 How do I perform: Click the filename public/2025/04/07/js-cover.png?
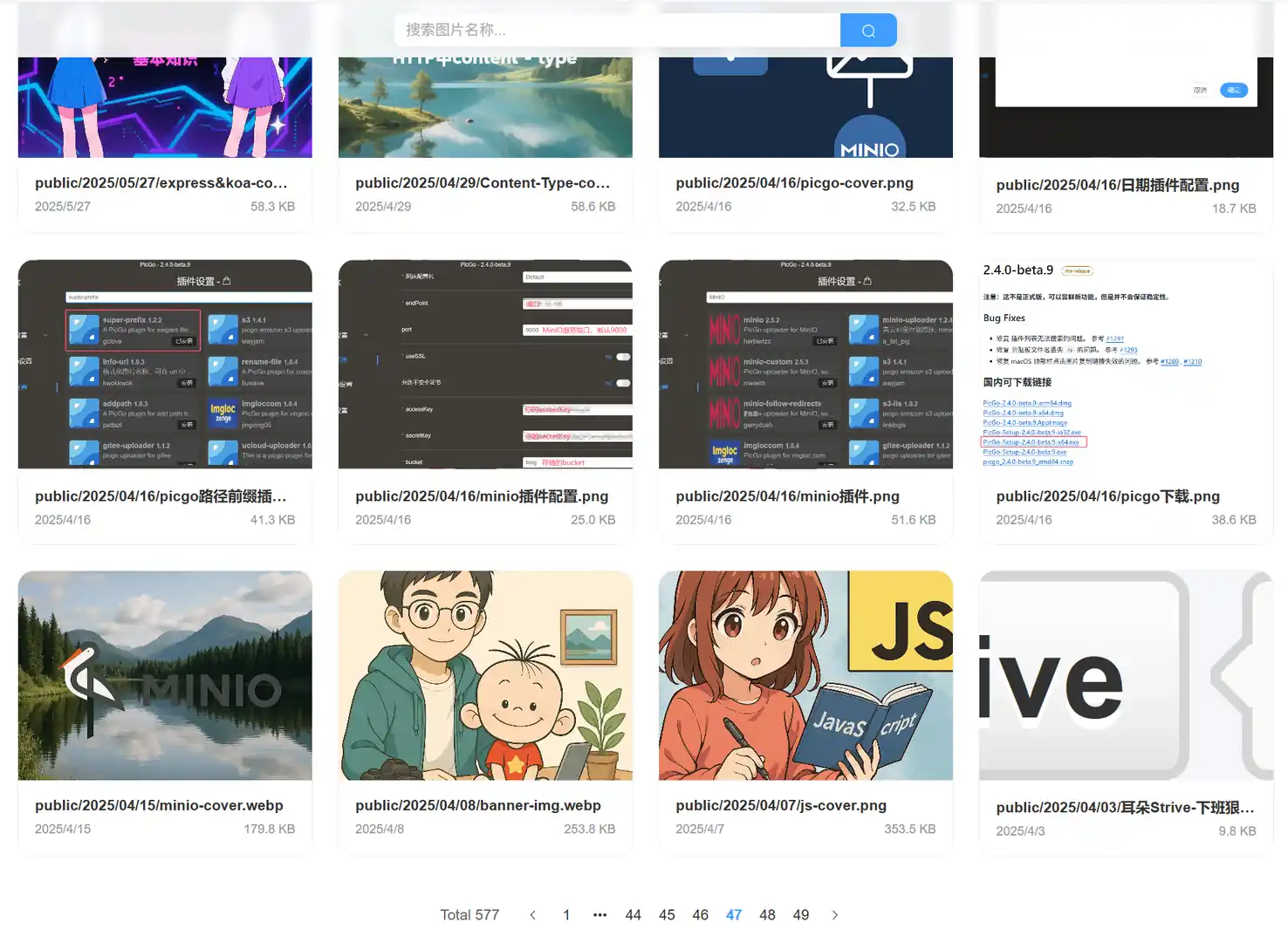(x=780, y=805)
